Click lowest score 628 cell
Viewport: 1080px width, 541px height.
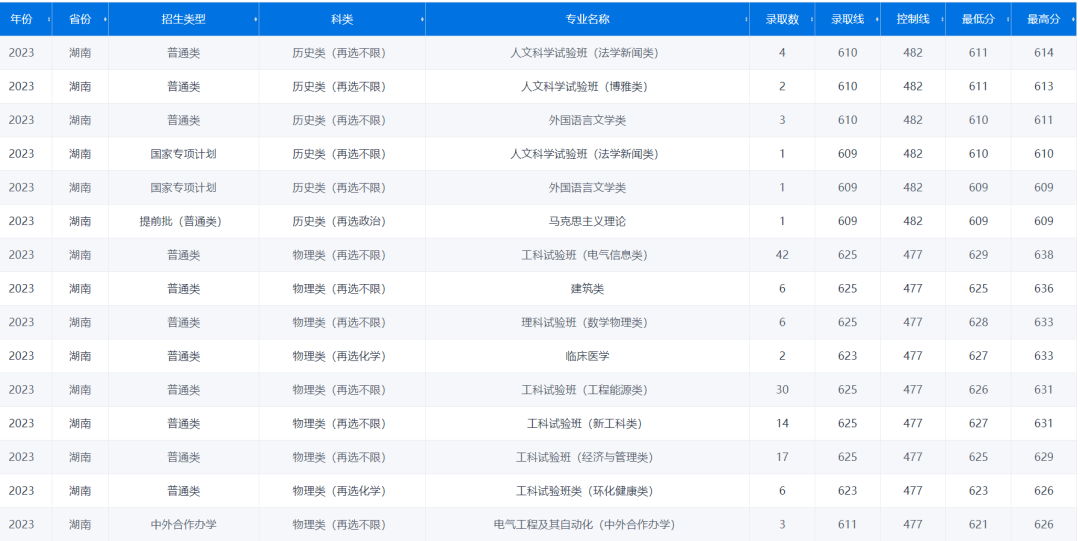pyautogui.click(x=978, y=323)
